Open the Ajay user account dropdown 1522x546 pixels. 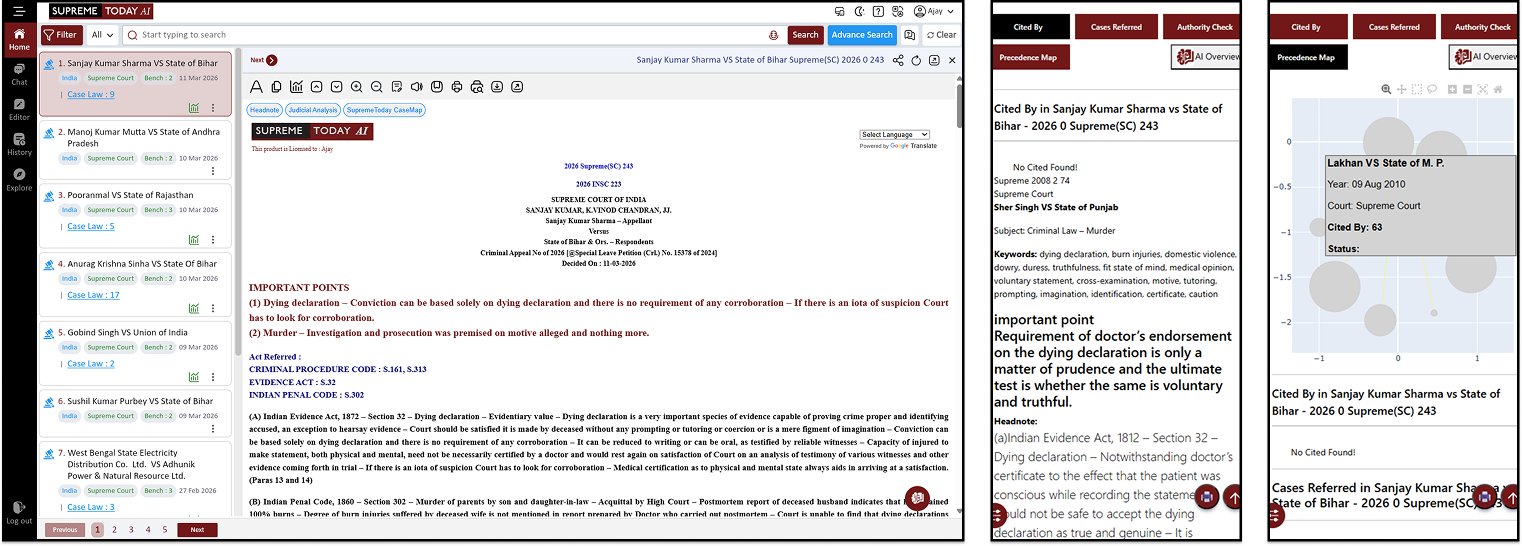(935, 12)
